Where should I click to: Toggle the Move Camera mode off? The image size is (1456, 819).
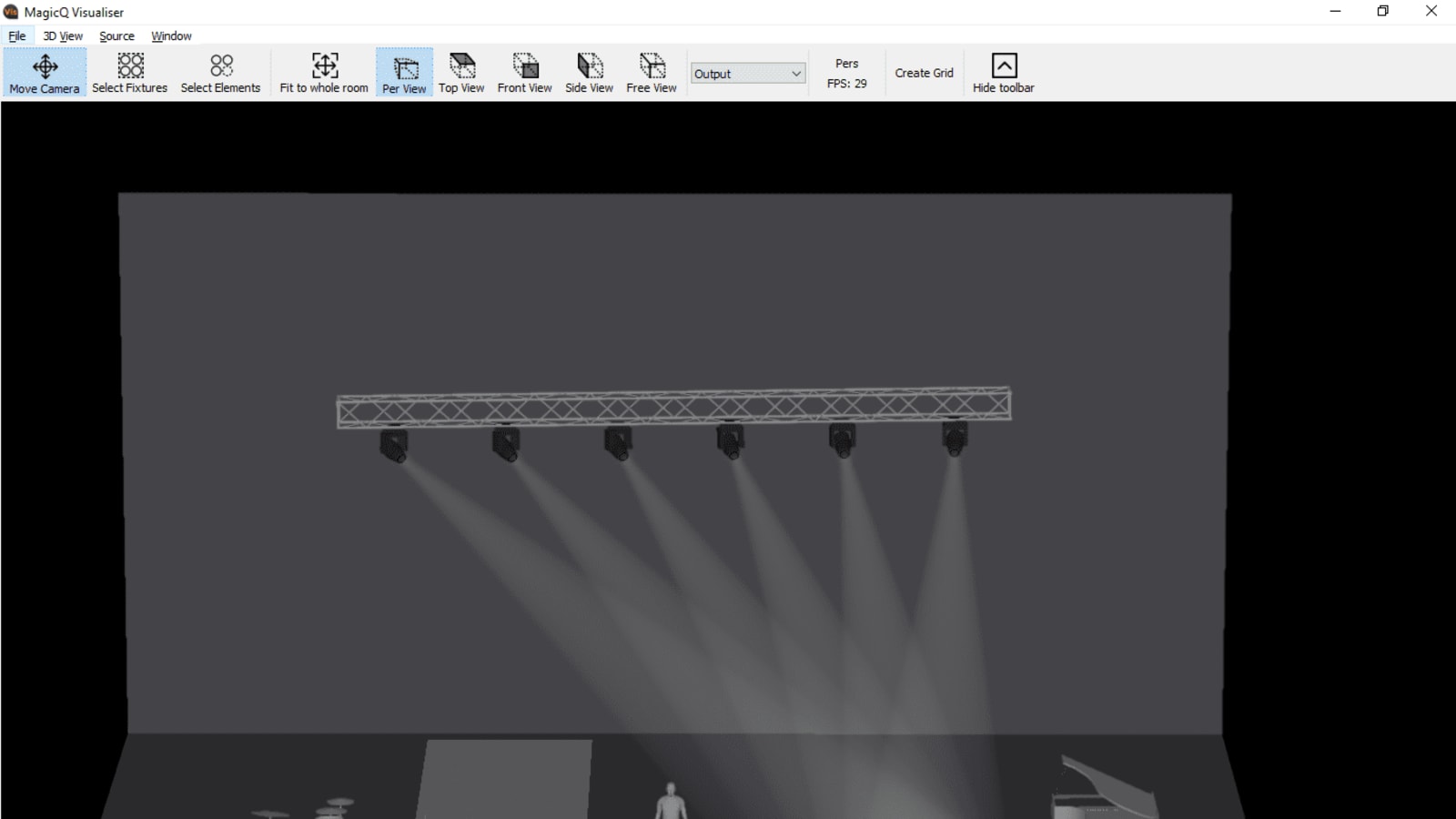coord(44,73)
